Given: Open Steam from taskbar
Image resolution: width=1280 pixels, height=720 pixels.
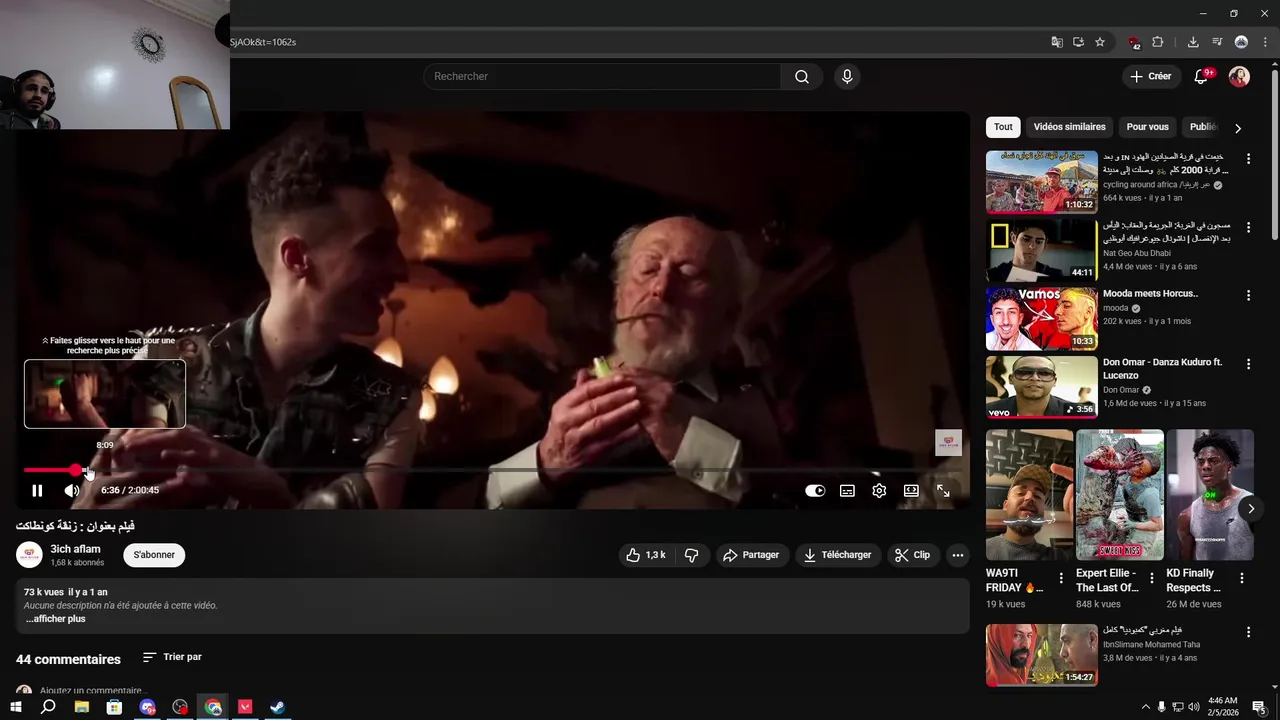Looking at the screenshot, I should [278, 707].
